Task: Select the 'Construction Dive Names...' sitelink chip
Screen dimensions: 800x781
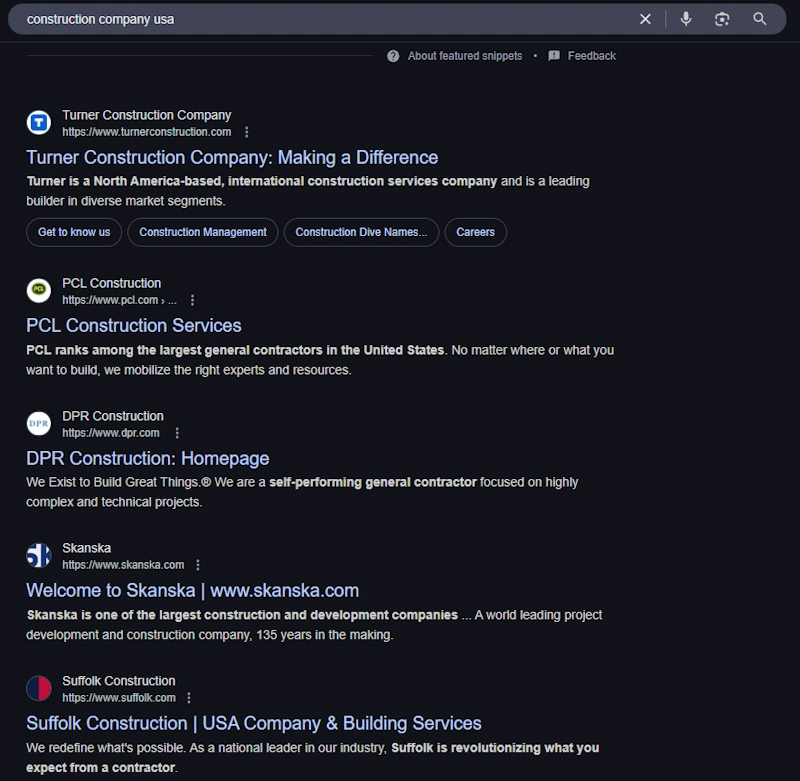Action: pyautogui.click(x=361, y=232)
